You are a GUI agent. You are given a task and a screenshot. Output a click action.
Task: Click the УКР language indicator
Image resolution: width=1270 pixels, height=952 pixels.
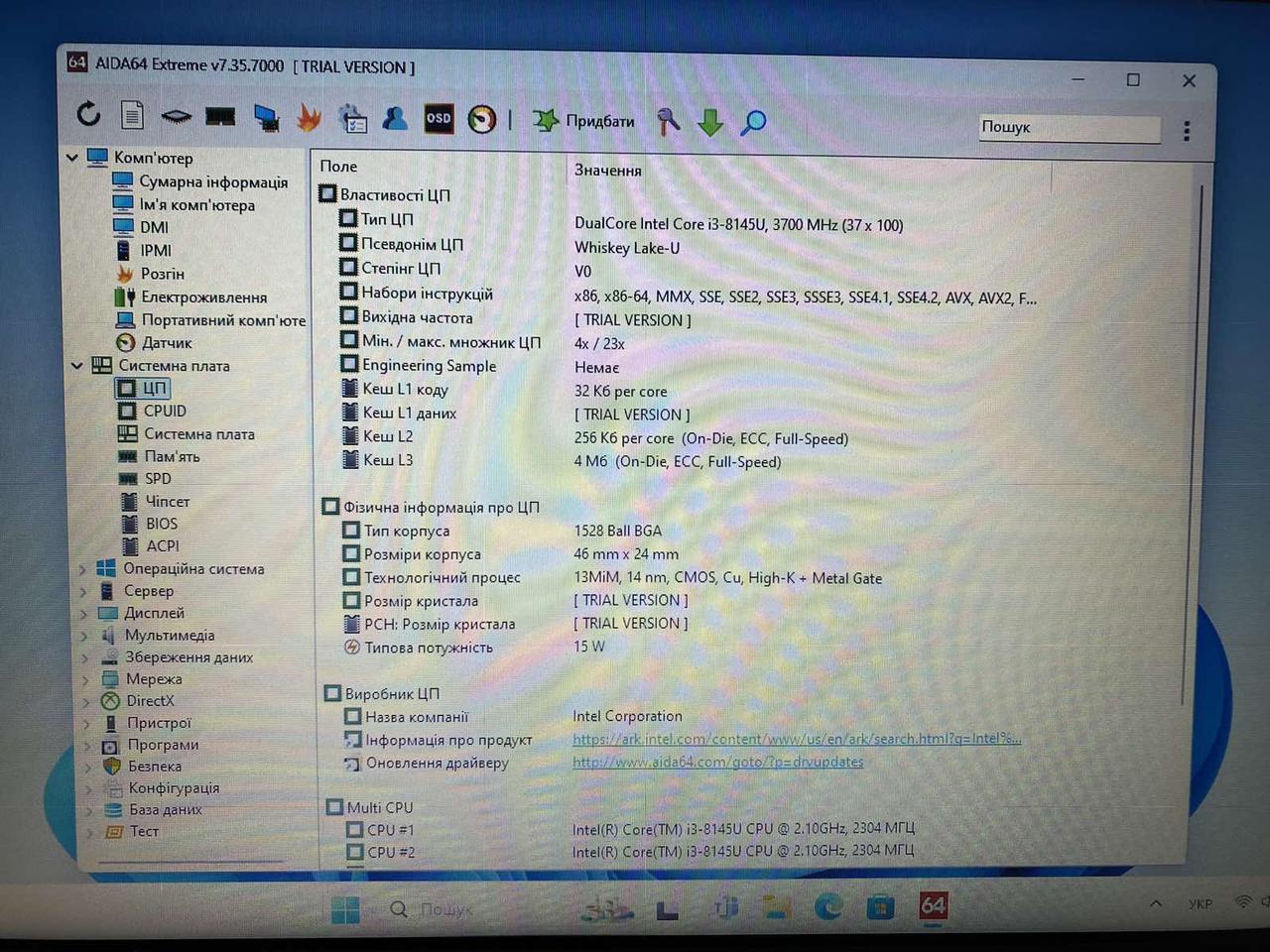tap(1200, 904)
